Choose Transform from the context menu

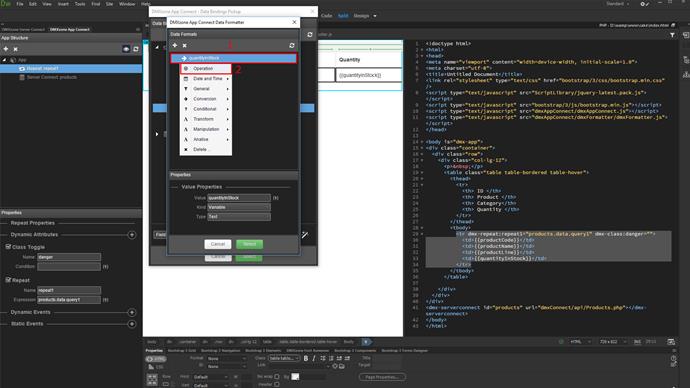(x=206, y=119)
